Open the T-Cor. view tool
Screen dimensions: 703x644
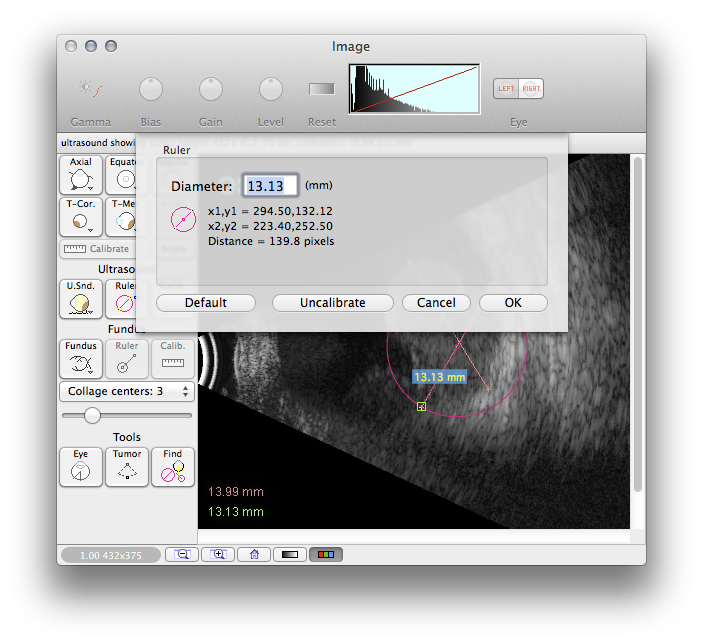(x=81, y=216)
